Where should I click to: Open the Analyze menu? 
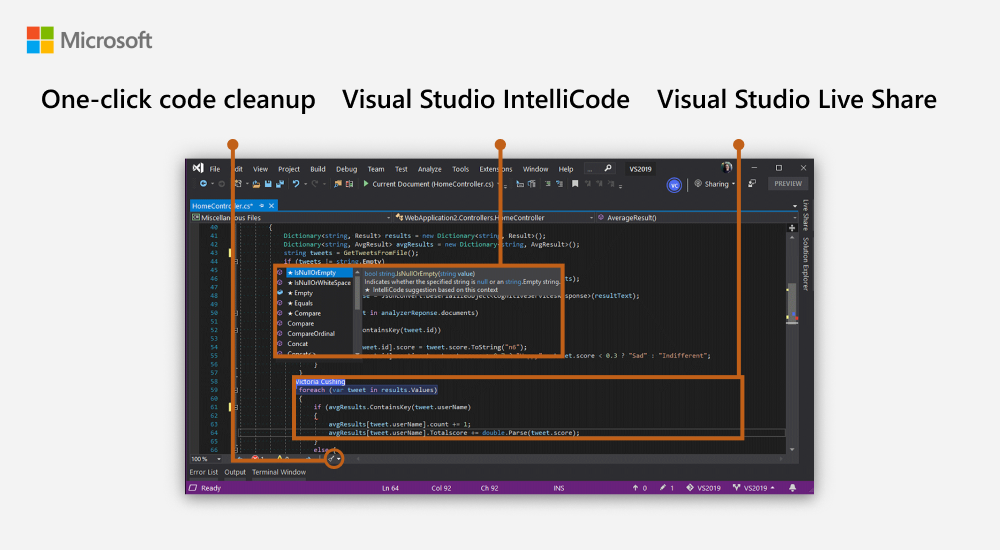coord(429,169)
